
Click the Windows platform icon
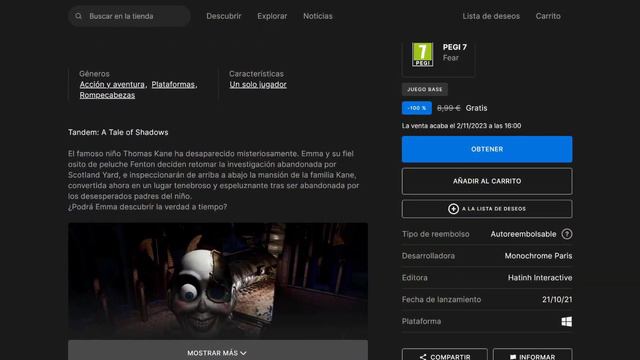coord(567,322)
